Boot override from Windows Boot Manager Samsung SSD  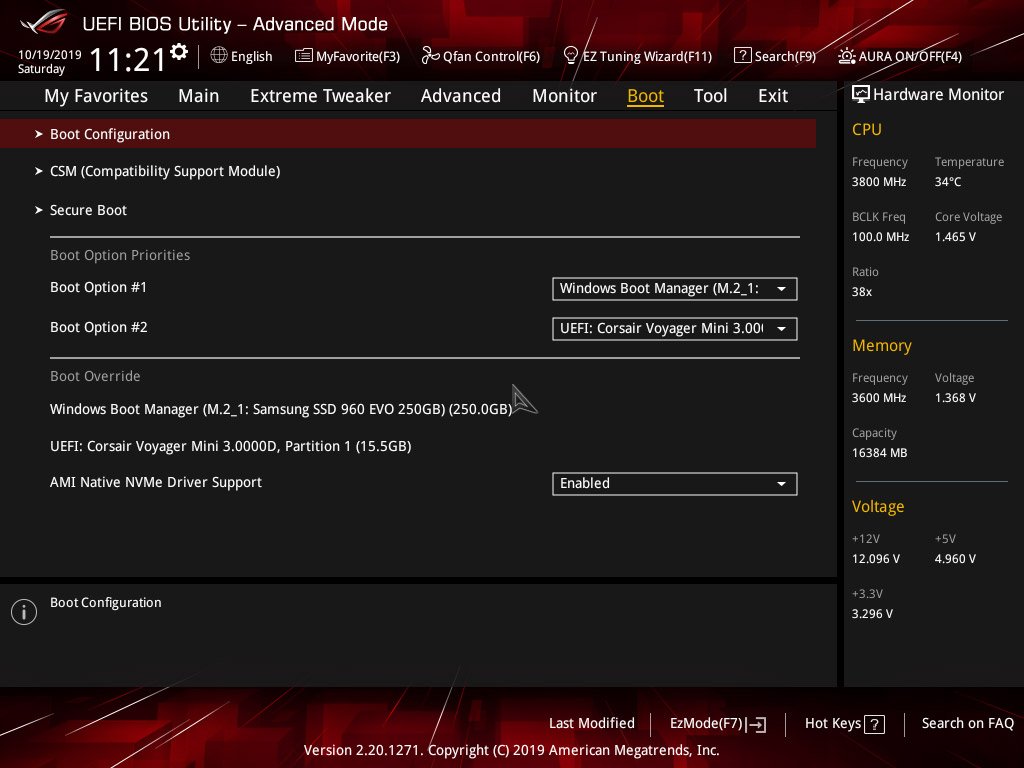[x=281, y=409]
